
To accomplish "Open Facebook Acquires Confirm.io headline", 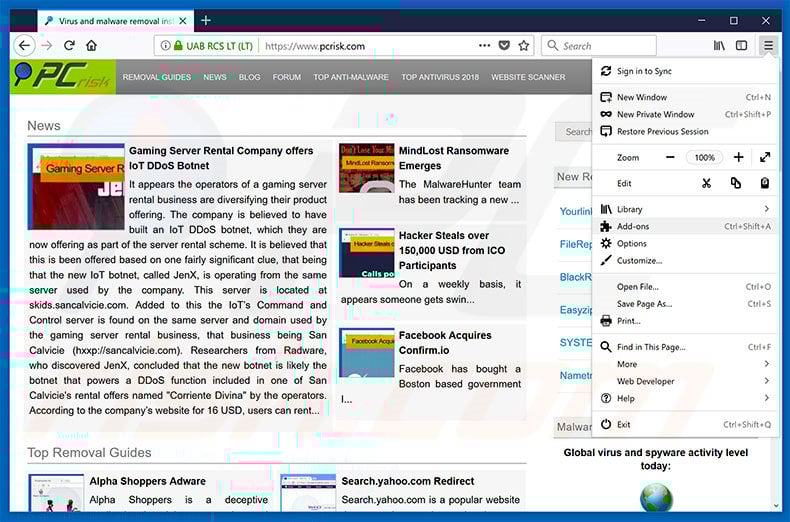I will [x=445, y=343].
